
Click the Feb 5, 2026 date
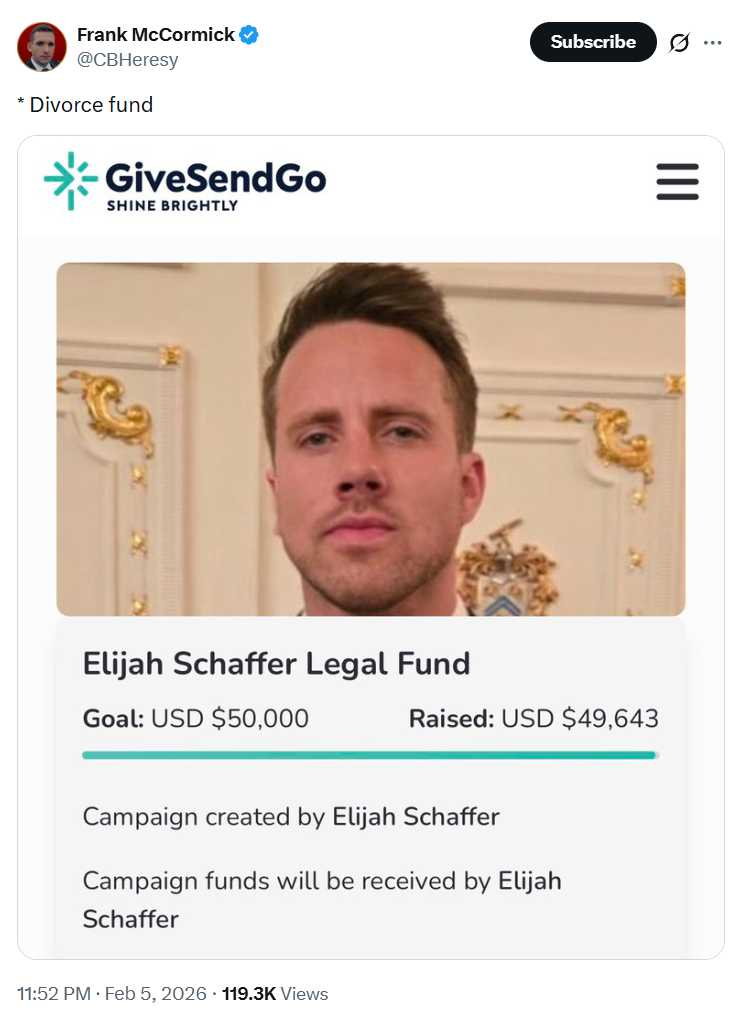click(155, 993)
